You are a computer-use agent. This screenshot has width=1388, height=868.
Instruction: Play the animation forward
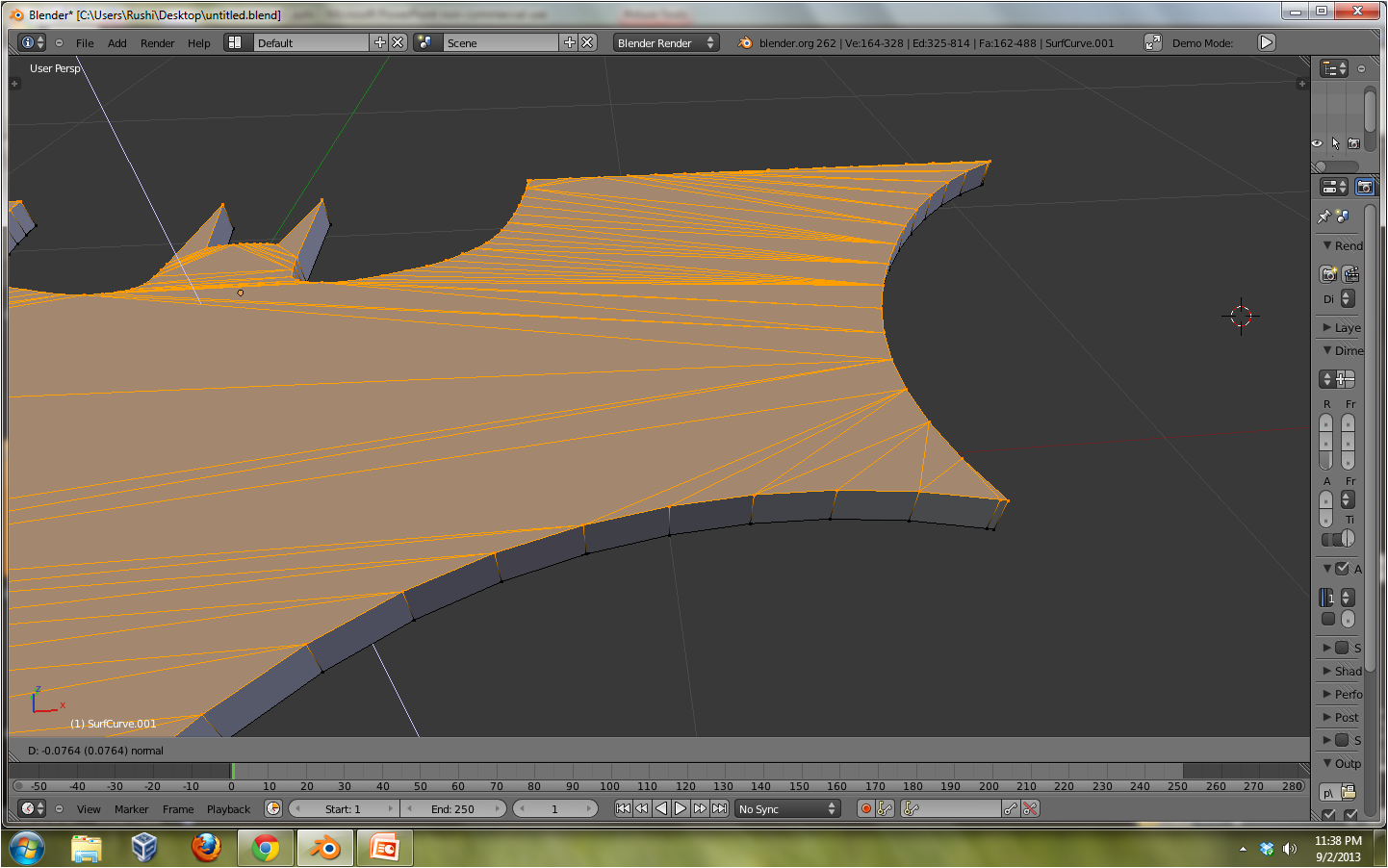tap(681, 808)
